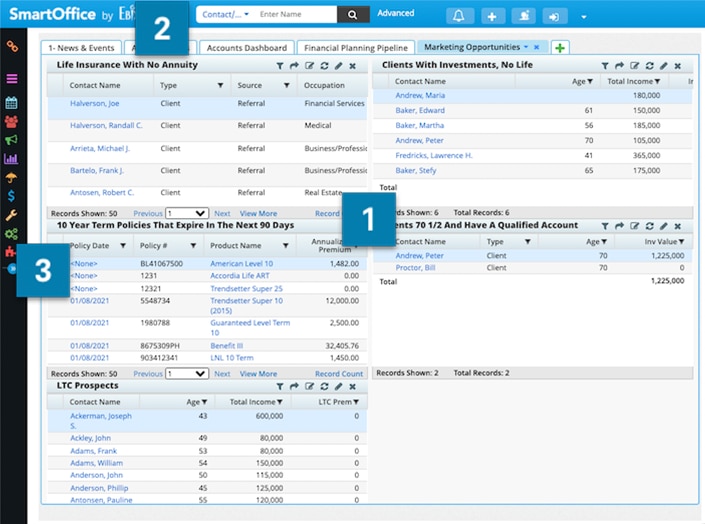Click refresh icon in Qualified Account panel
705x524 pixels.
649,226
